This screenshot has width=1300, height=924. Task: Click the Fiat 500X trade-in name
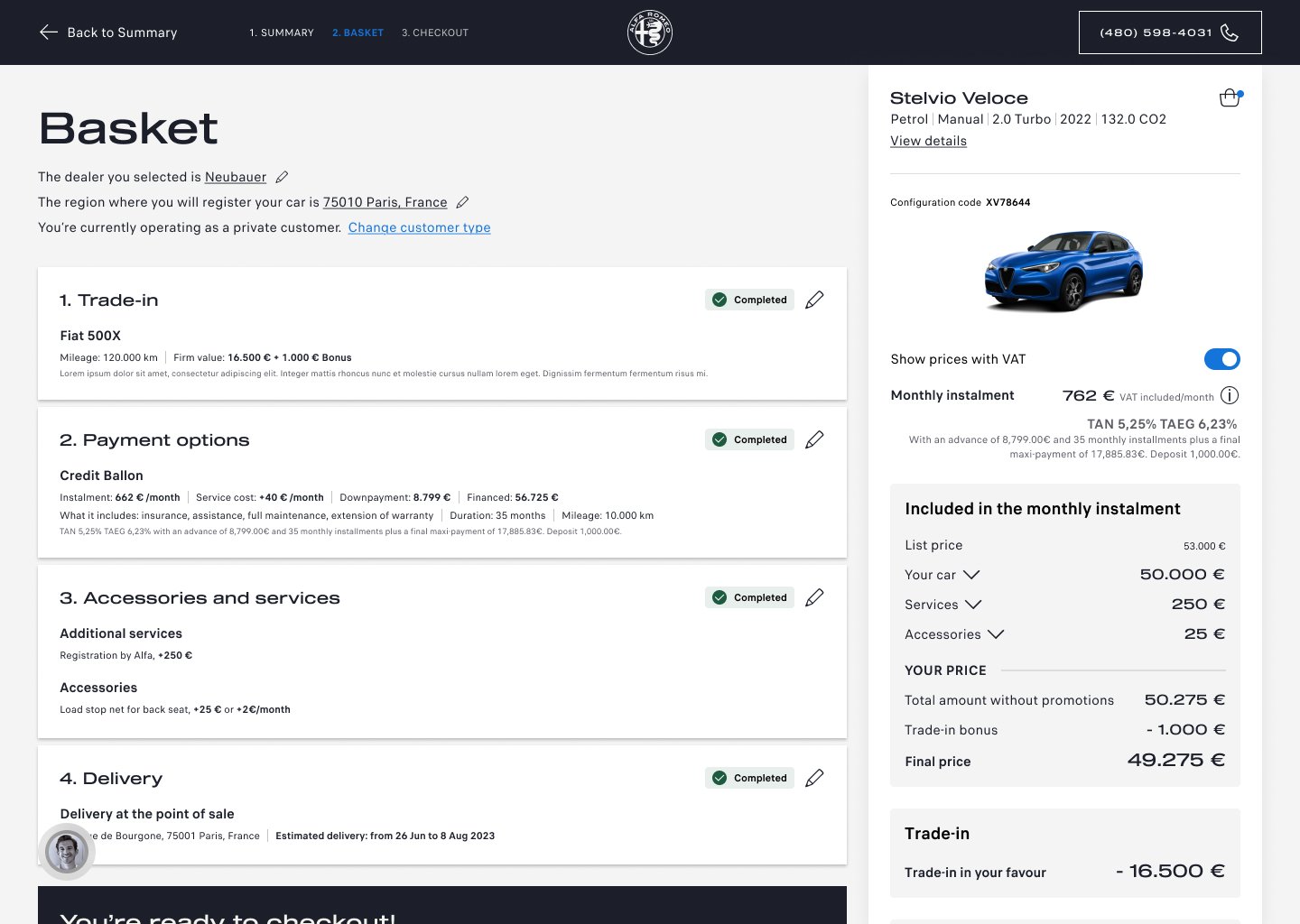pyautogui.click(x=90, y=336)
